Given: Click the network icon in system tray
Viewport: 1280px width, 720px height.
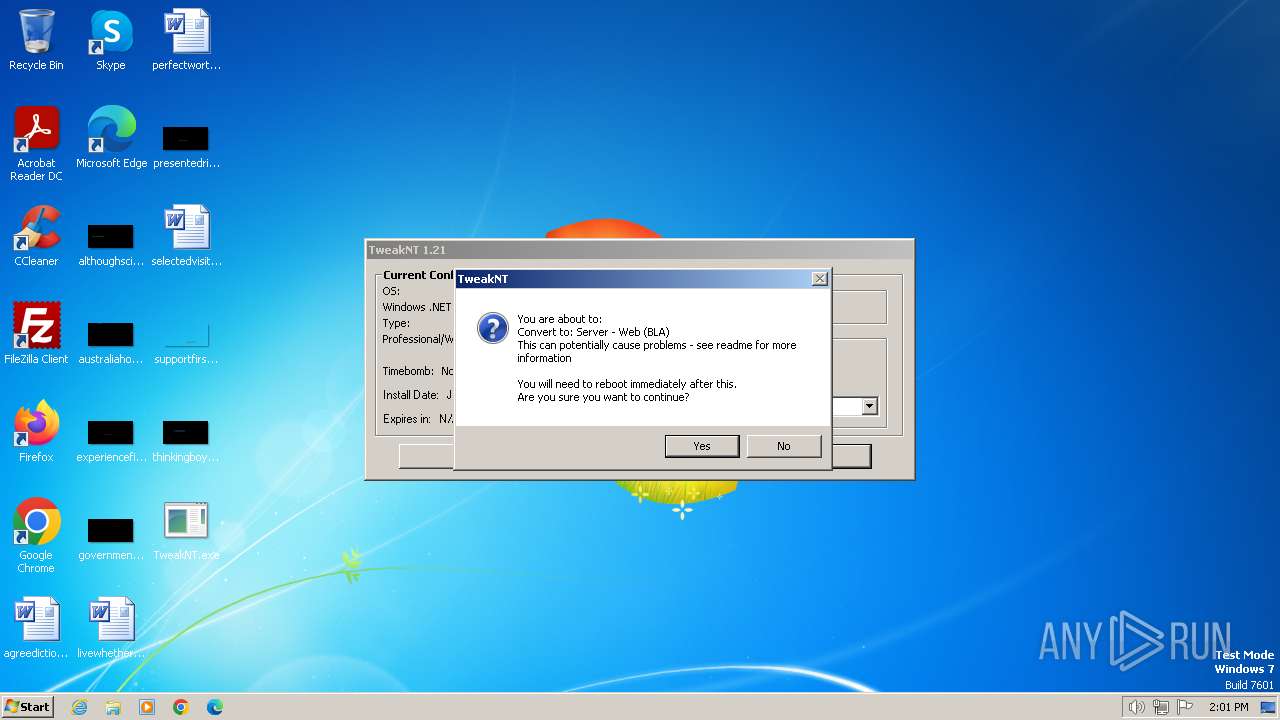Looking at the screenshot, I should (1161, 707).
